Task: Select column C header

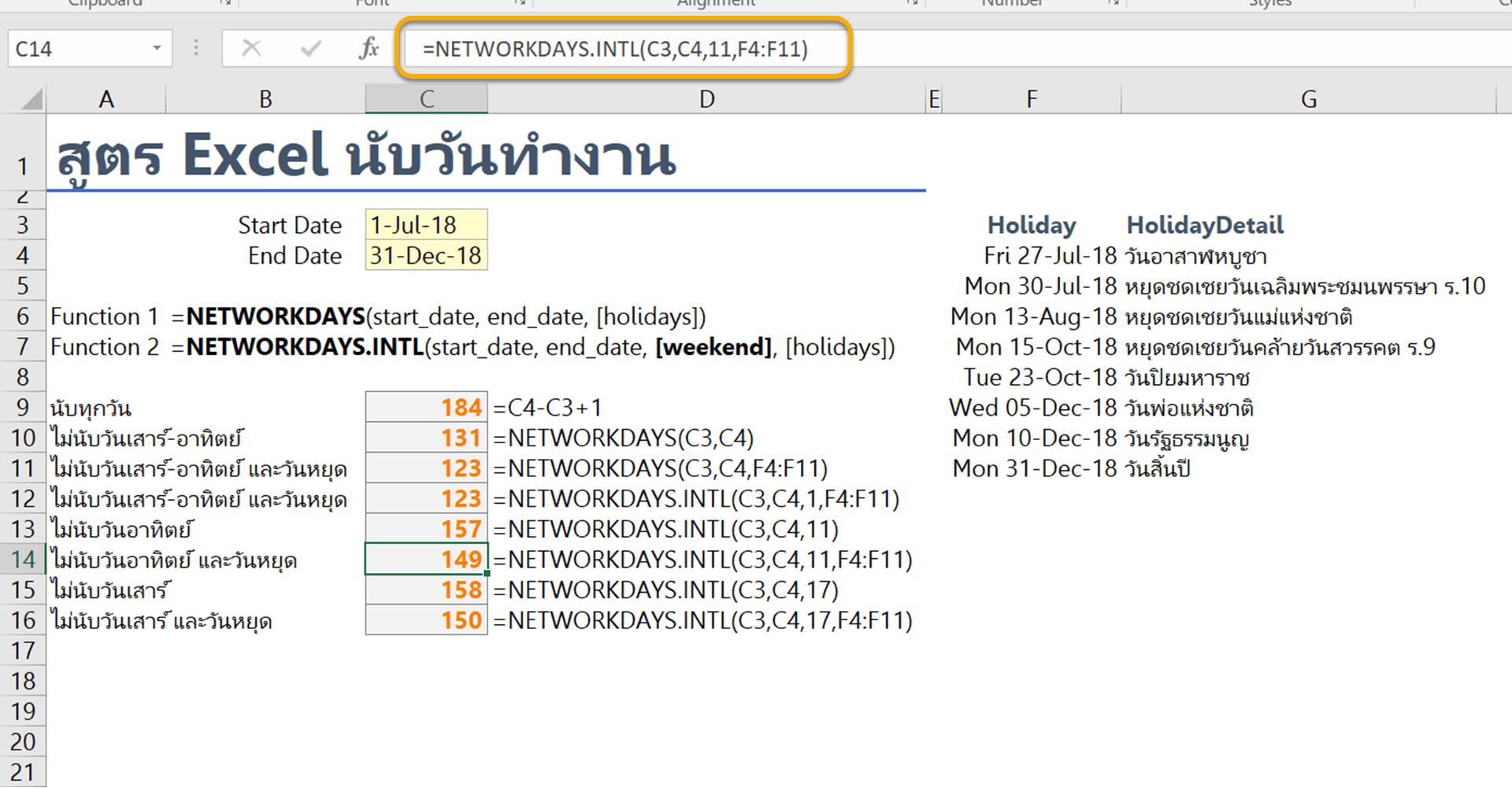Action: pyautogui.click(x=426, y=99)
